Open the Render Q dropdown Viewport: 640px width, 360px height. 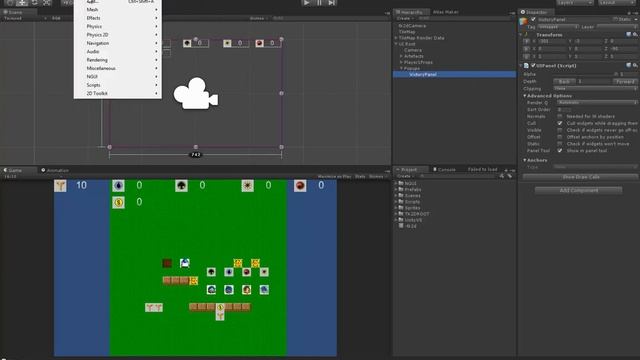coord(597,102)
